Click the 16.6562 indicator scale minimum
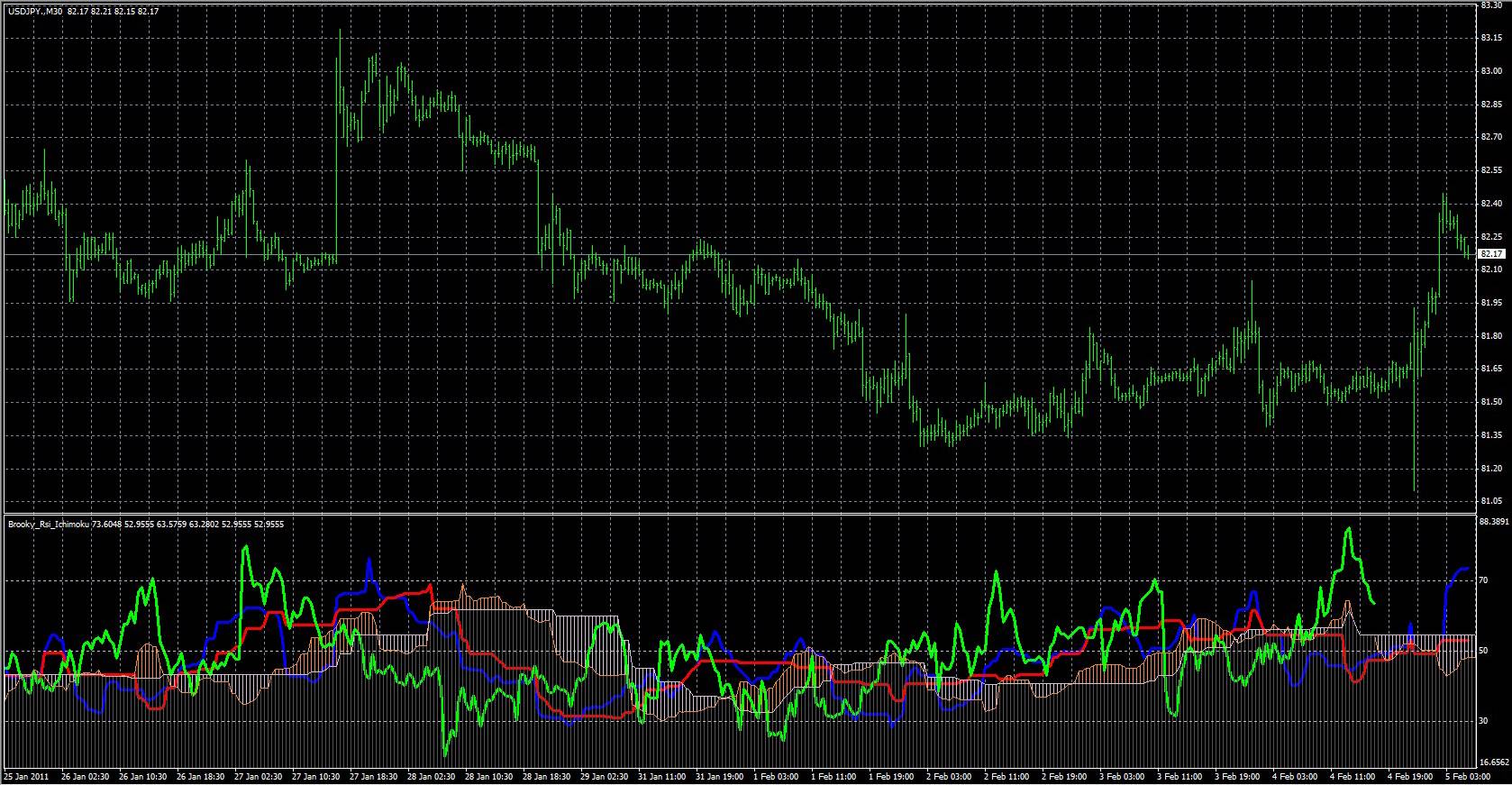Screen dimensions: 1512x785 (1494, 761)
